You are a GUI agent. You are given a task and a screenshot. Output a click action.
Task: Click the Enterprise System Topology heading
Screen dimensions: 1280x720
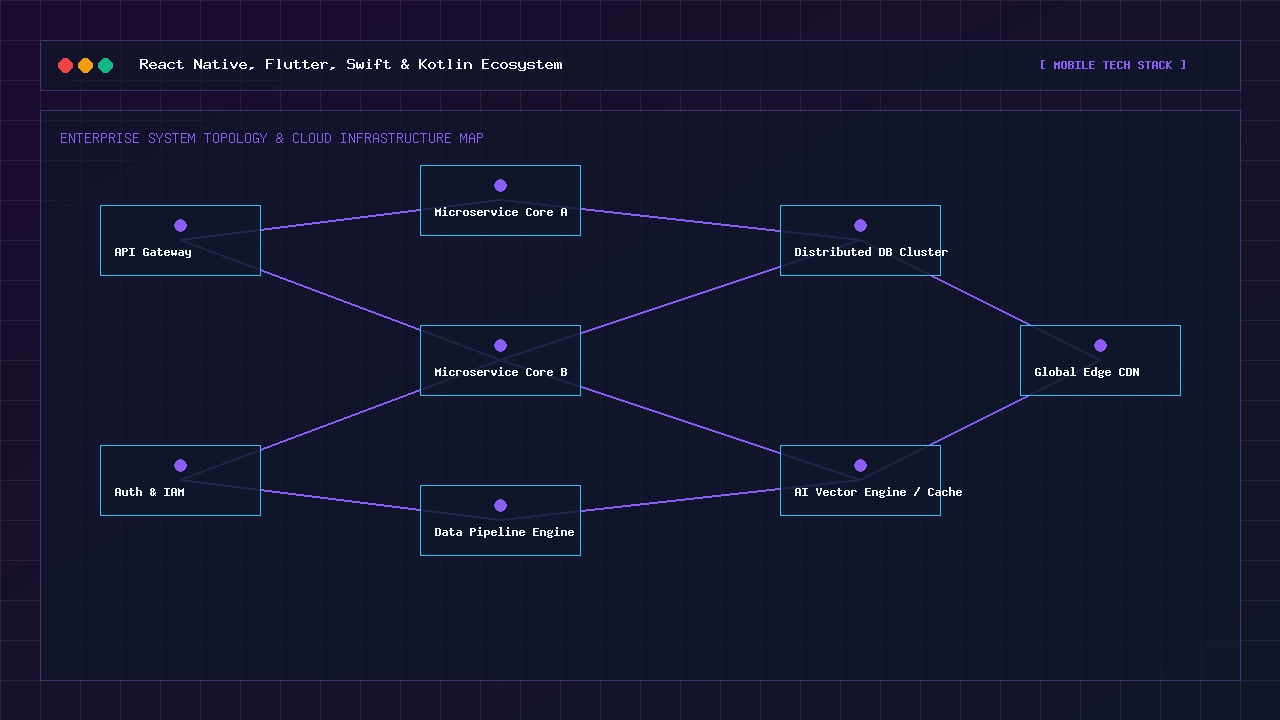pyautogui.click(x=272, y=138)
